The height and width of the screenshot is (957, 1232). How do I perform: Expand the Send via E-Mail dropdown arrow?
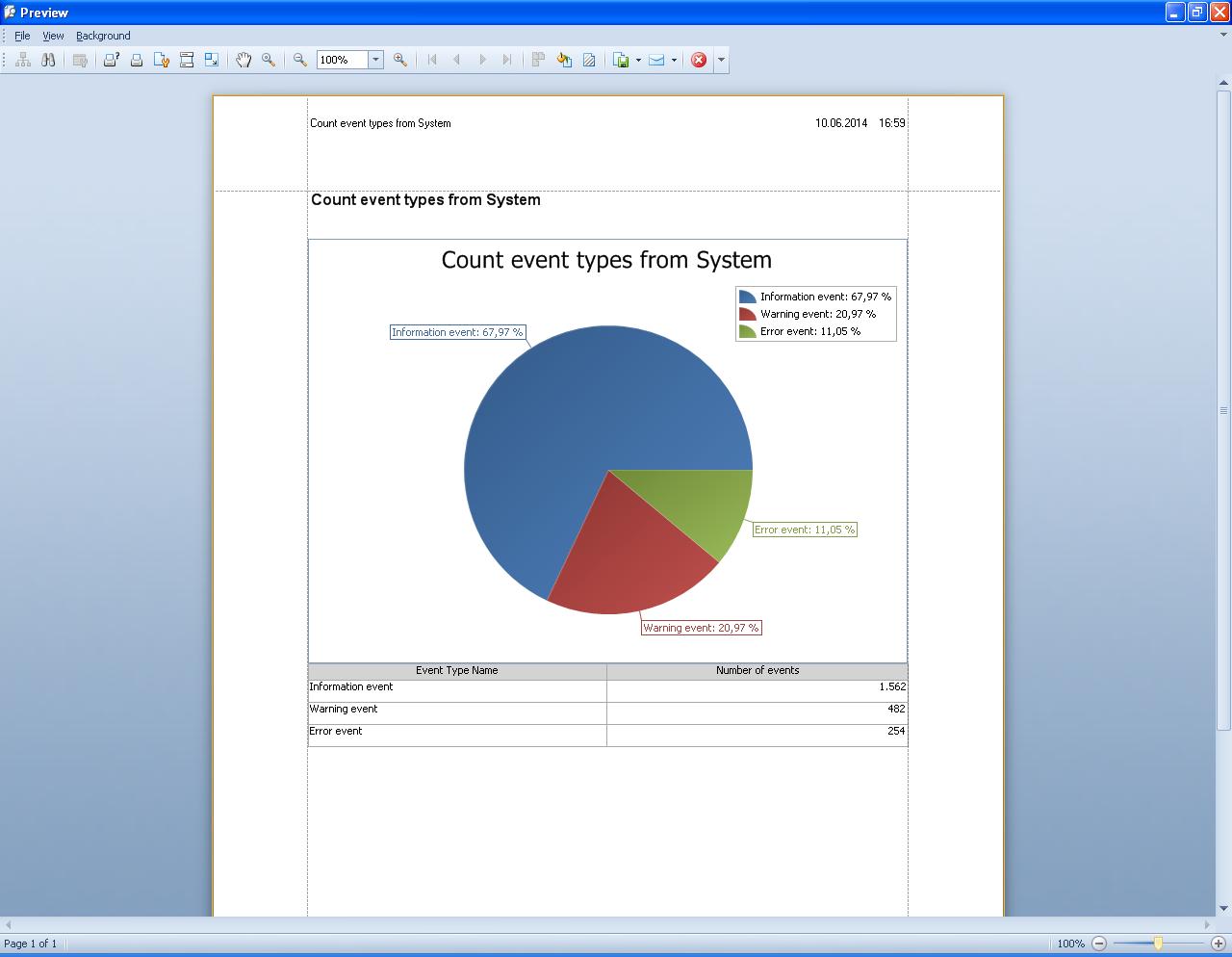674,60
